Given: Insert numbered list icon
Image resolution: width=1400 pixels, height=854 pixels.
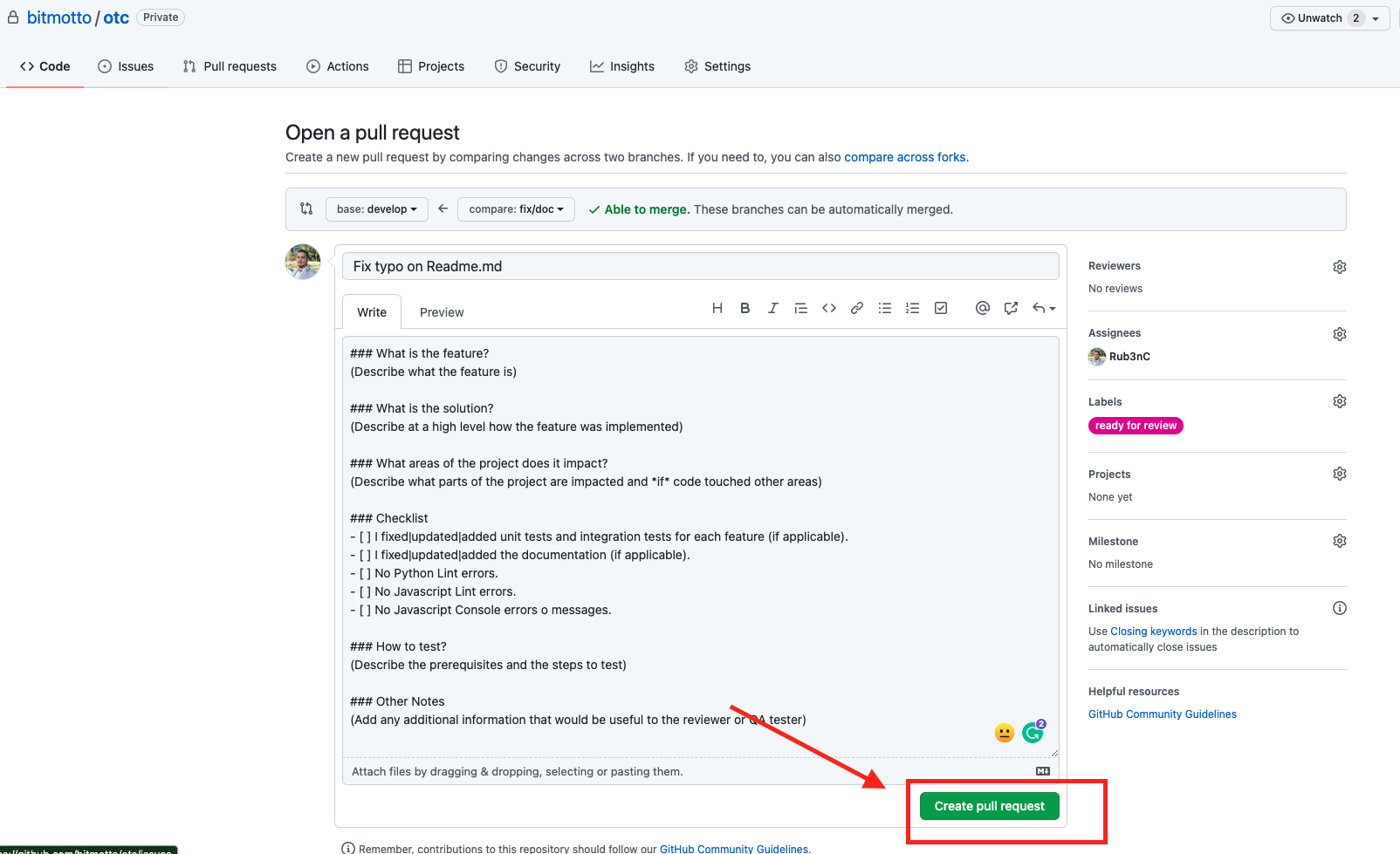Looking at the screenshot, I should coord(913,308).
